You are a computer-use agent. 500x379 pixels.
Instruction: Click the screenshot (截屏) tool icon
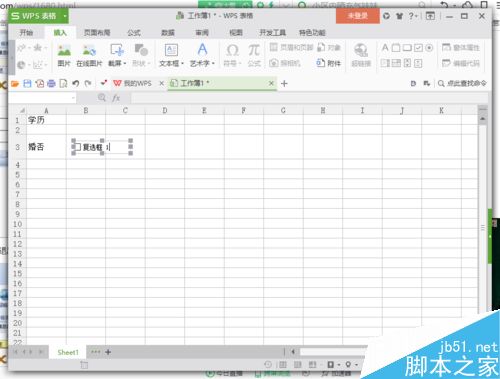click(x=117, y=50)
